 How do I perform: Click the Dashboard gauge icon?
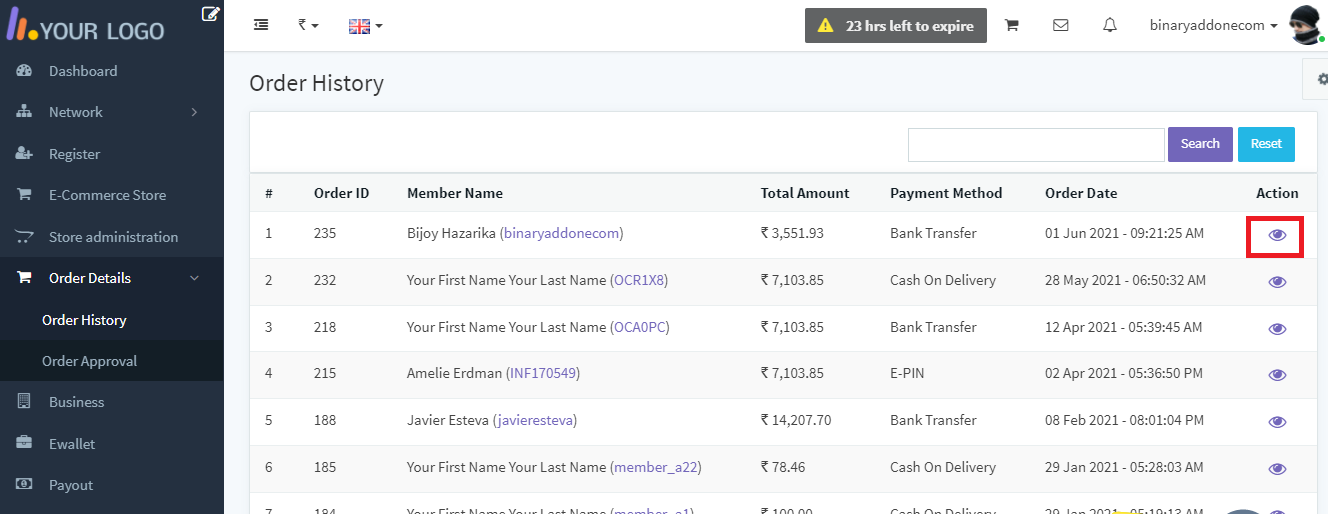coord(25,71)
